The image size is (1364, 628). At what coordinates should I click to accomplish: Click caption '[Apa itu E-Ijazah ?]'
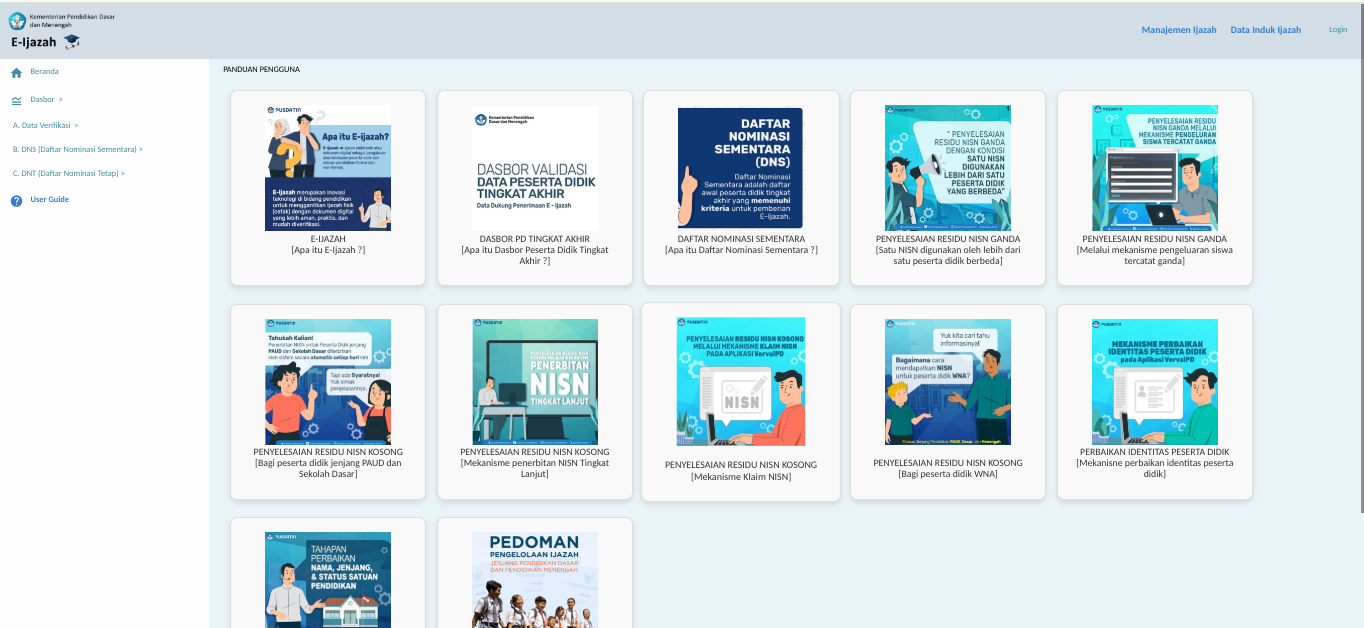[328, 250]
